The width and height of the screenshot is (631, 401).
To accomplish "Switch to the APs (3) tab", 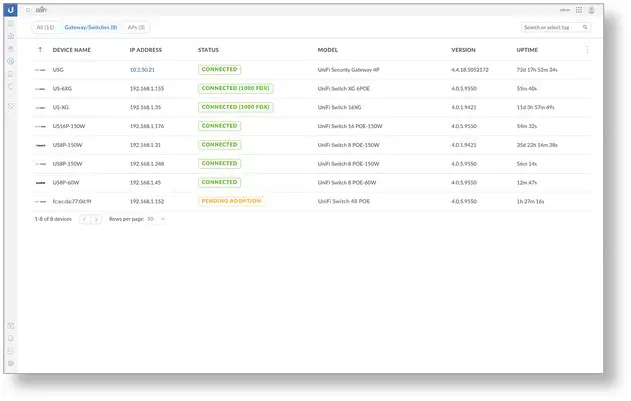I will pos(136,27).
